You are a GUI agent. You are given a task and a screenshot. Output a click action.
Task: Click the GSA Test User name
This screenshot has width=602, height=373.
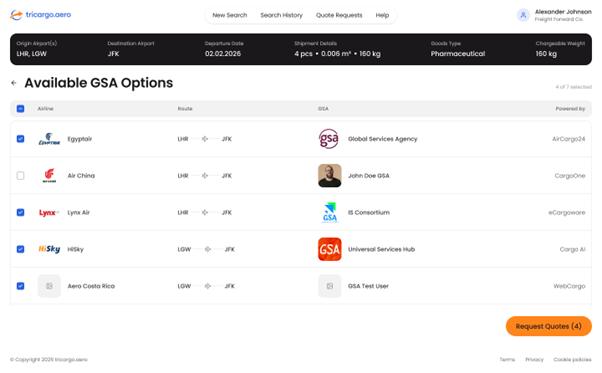tap(368, 286)
